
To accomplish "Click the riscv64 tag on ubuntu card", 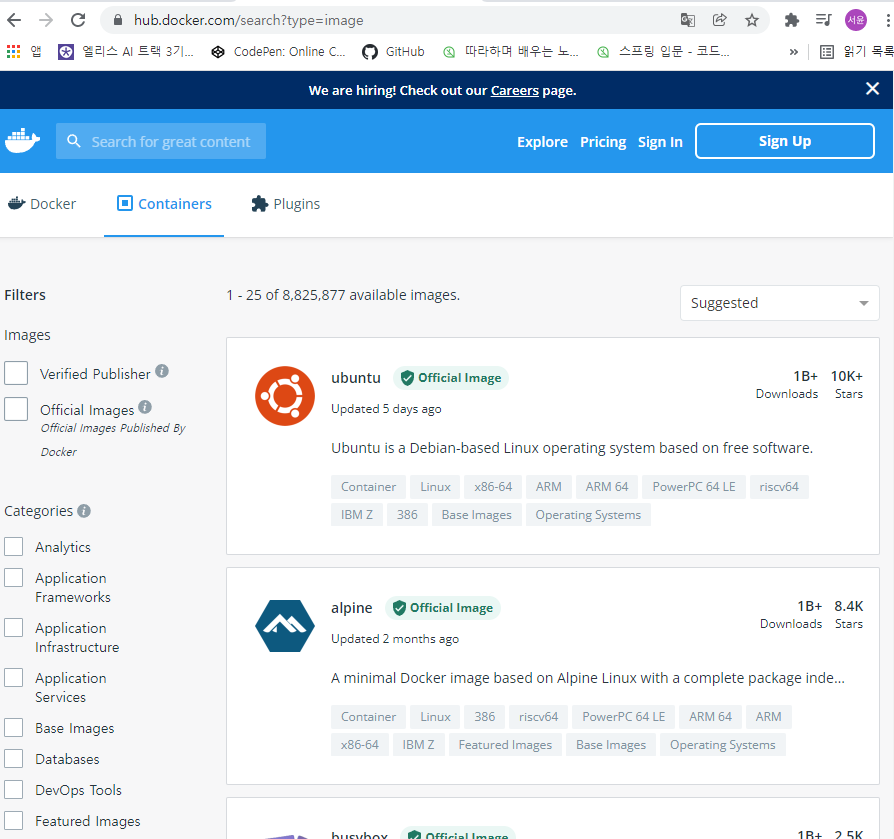I will point(779,487).
